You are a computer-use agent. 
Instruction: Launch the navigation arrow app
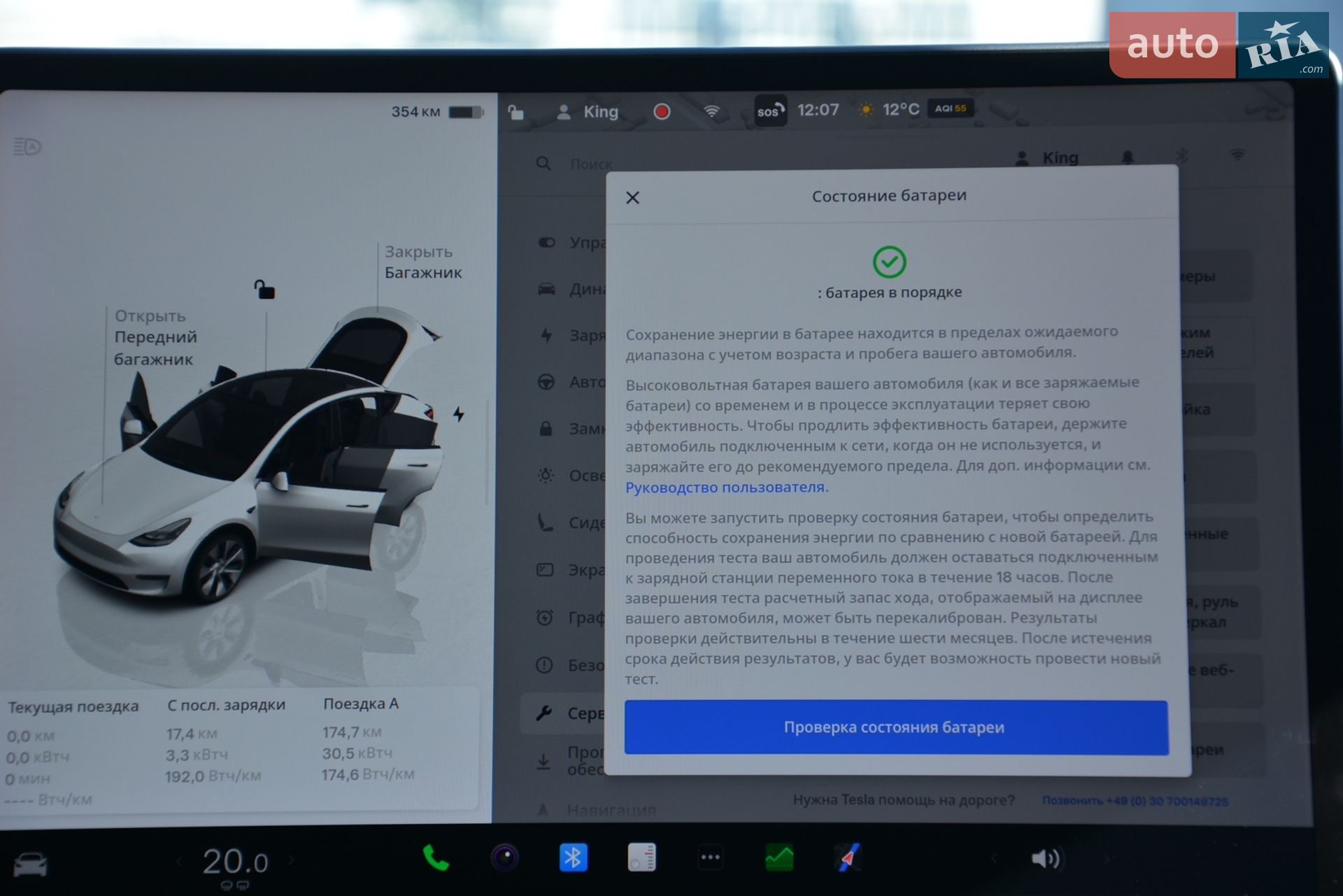(x=848, y=858)
